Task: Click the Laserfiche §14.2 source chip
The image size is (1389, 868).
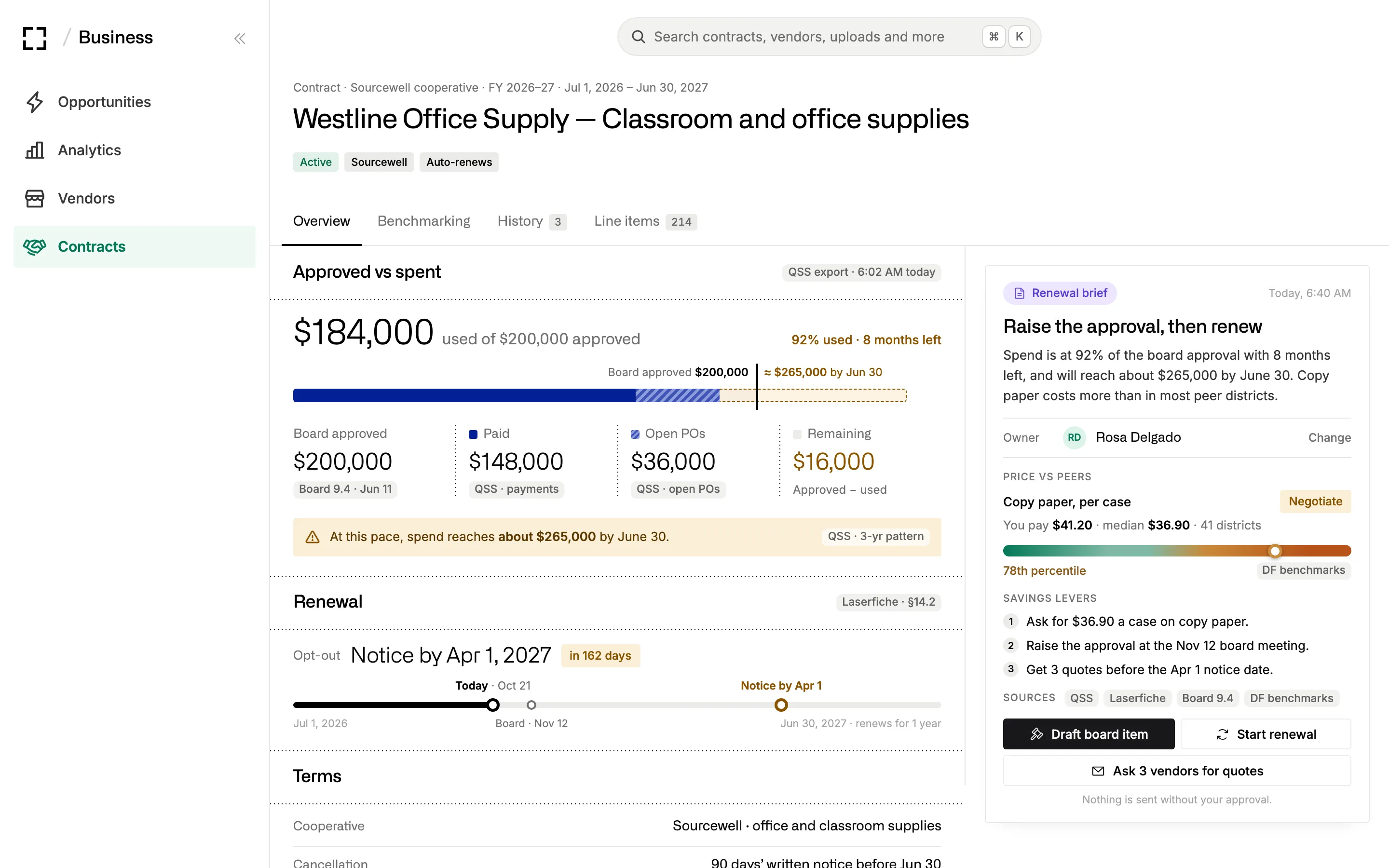Action: pos(888,602)
